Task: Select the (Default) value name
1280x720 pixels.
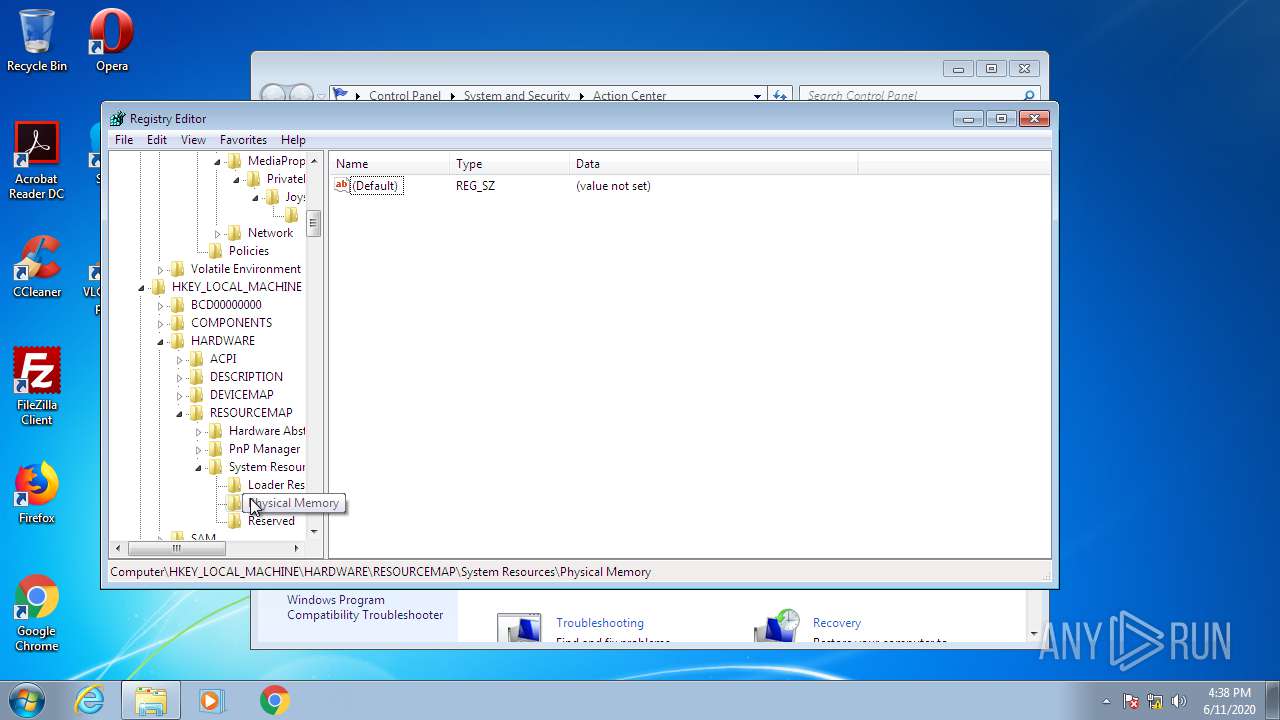Action: coord(376,186)
